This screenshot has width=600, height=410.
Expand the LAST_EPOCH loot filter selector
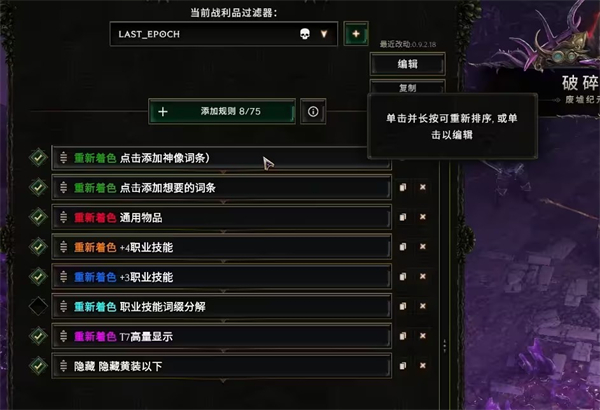(x=224, y=34)
